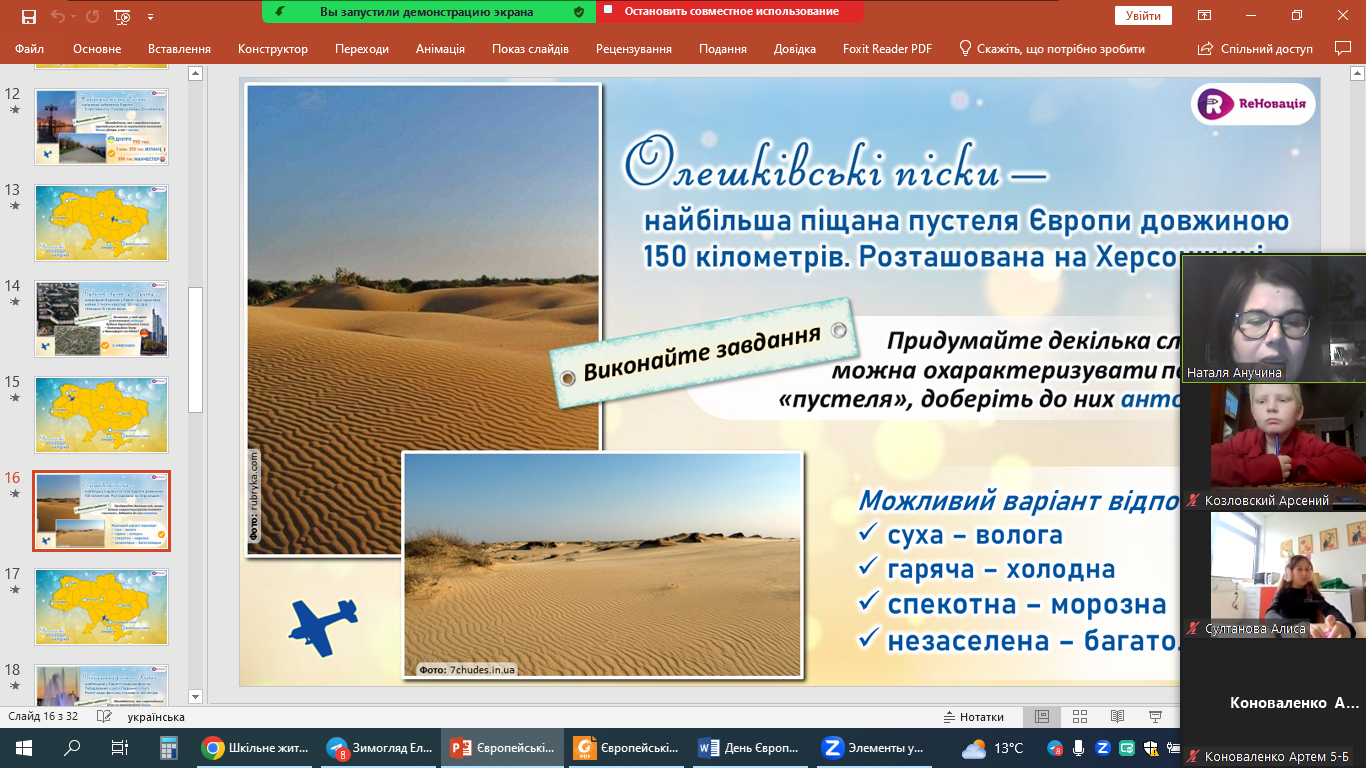The width and height of the screenshot is (1366, 768).
Task: Click Наталя Анучина video tile in Zoom
Action: tap(1273, 318)
